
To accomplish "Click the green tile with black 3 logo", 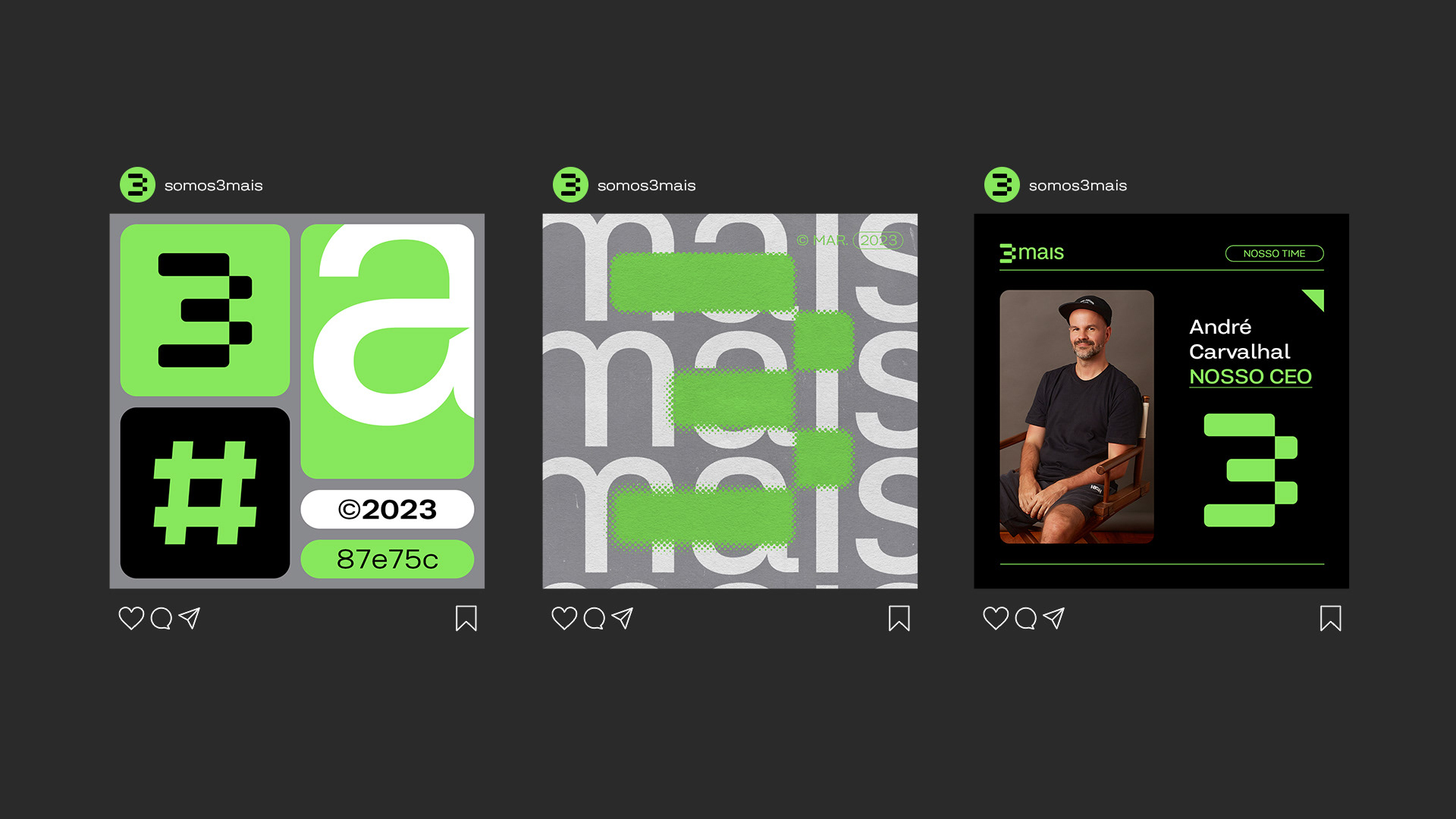I will 205,309.
